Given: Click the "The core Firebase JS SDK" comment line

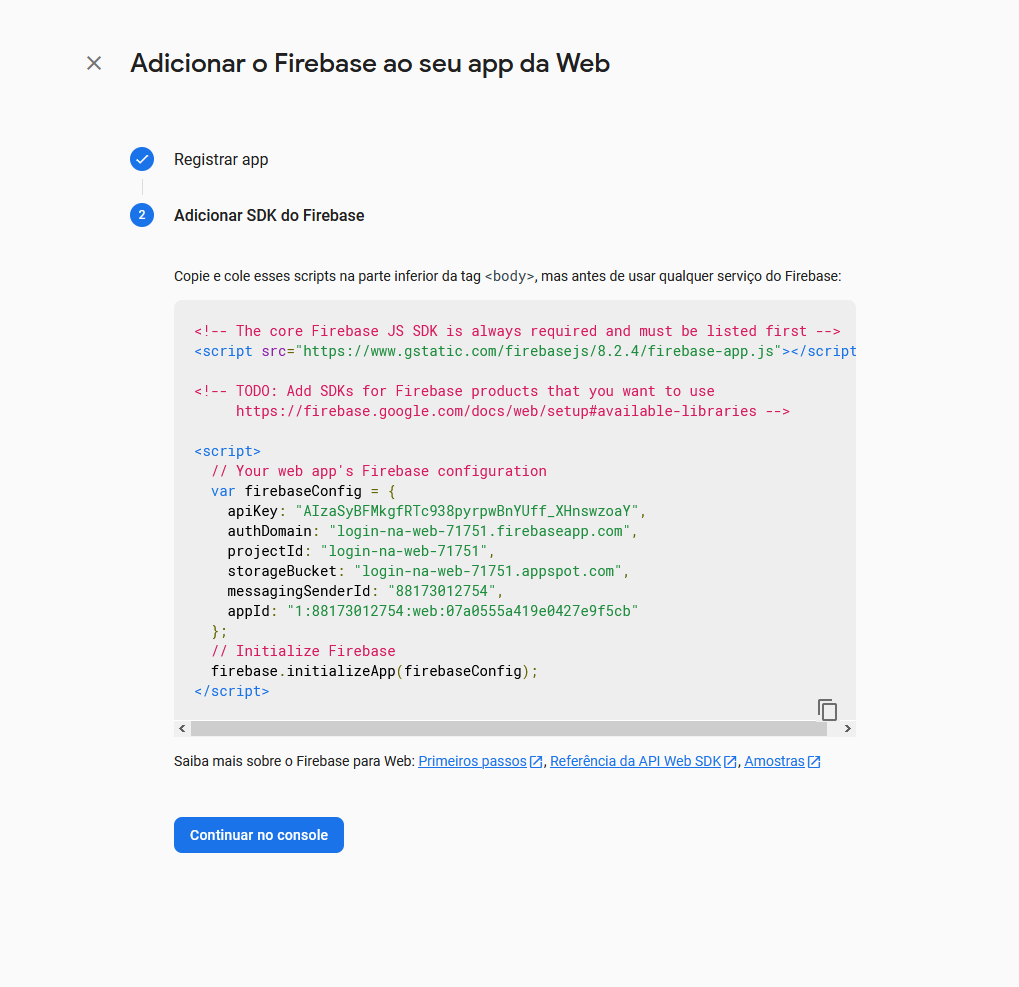Looking at the screenshot, I should (x=517, y=331).
